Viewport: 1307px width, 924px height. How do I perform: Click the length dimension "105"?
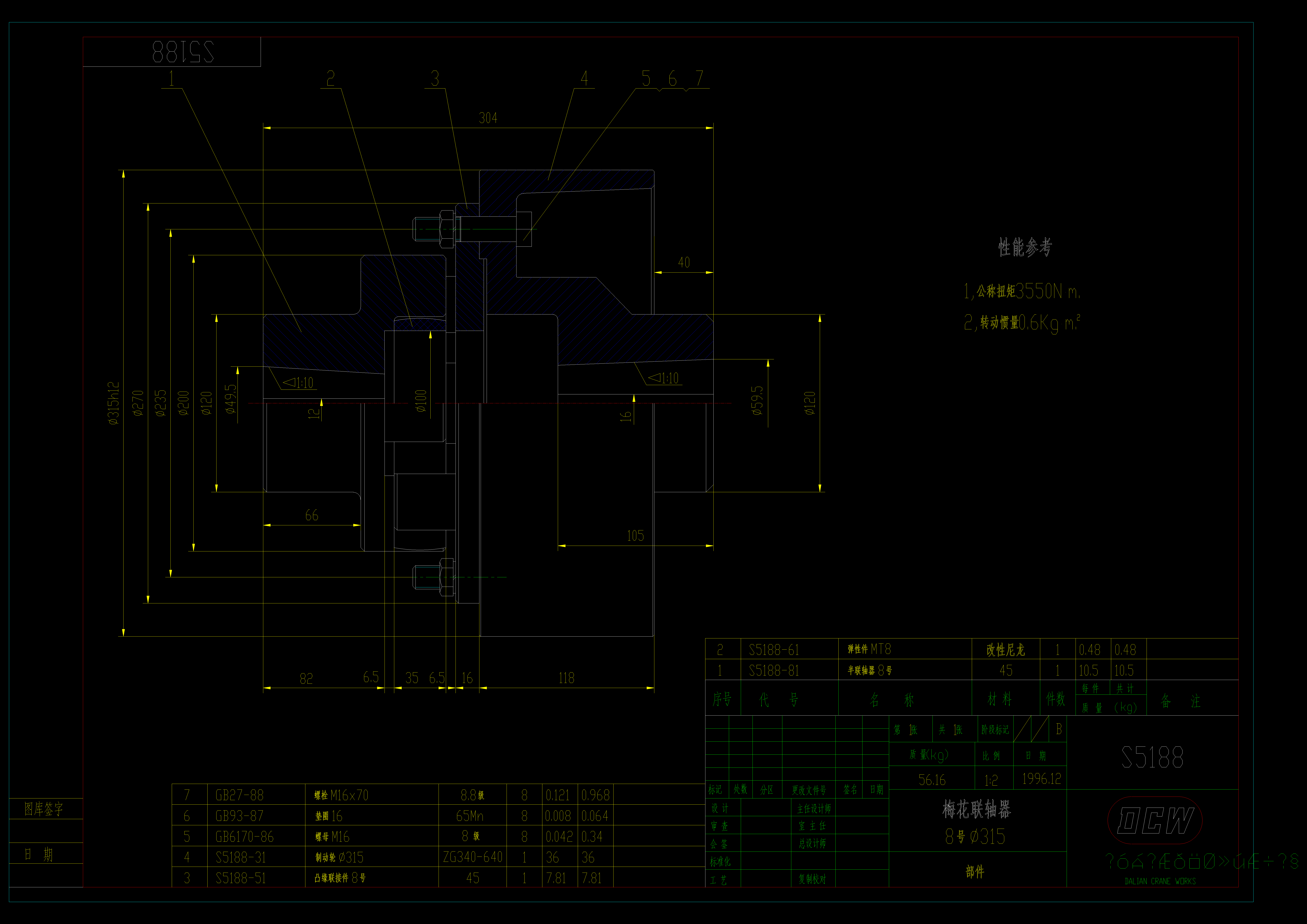point(635,536)
